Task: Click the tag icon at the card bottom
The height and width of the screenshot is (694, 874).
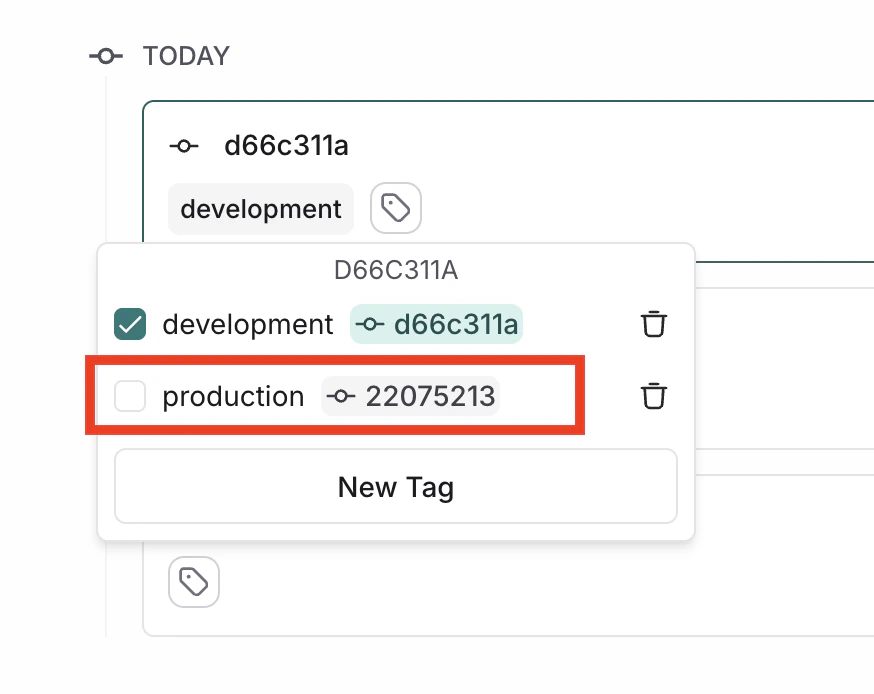Action: pos(194,582)
